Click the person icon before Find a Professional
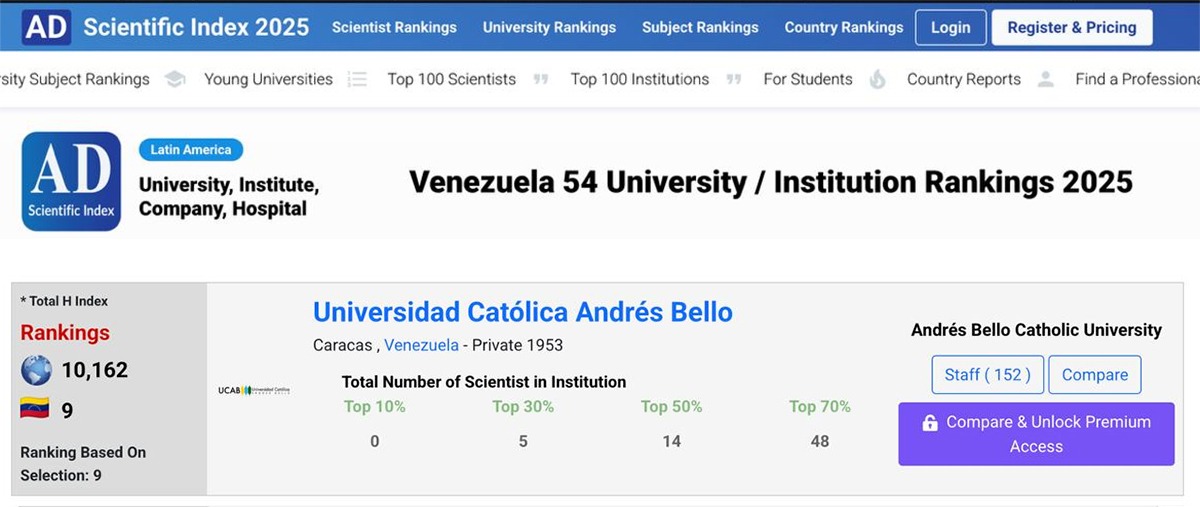This screenshot has width=1200, height=507. pos(1046,80)
